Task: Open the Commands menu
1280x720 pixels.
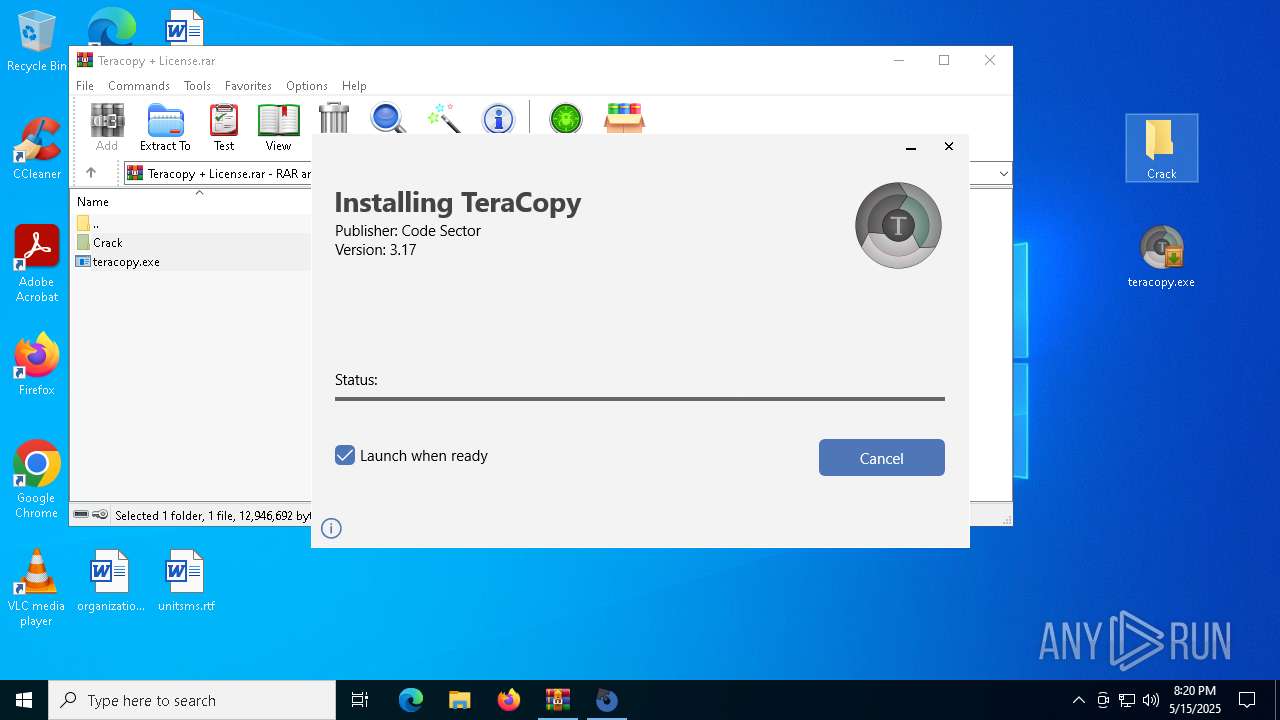Action: 139,86
